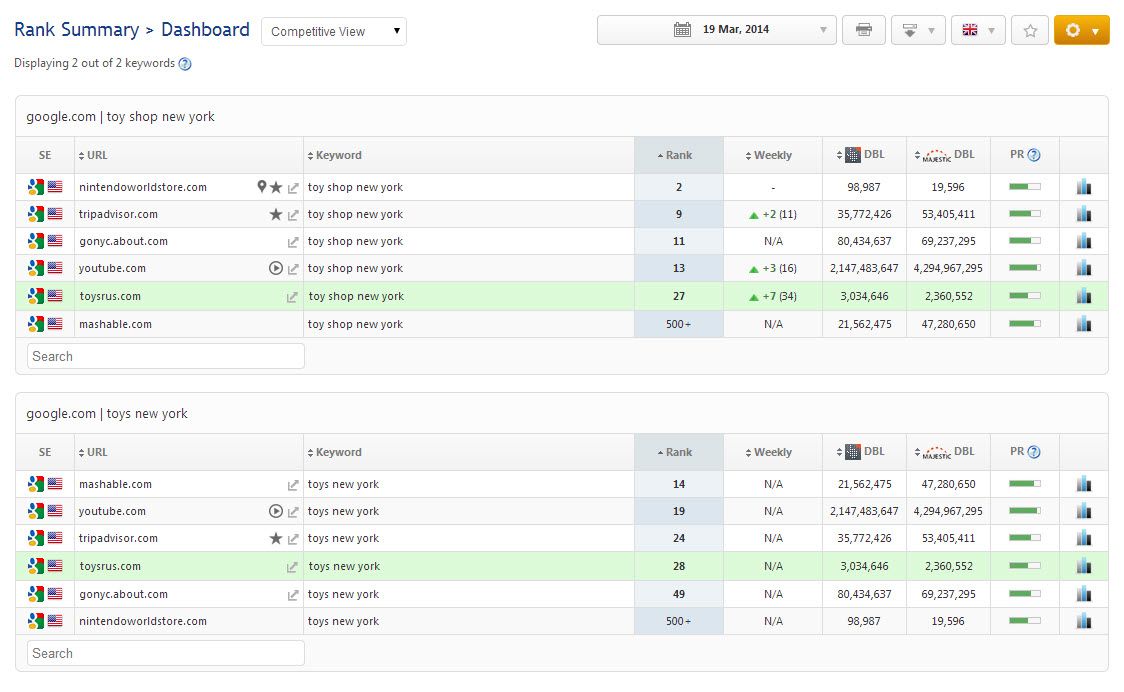This screenshot has width=1124, height=692.
Task: Click the print icon button
Action: [864, 30]
